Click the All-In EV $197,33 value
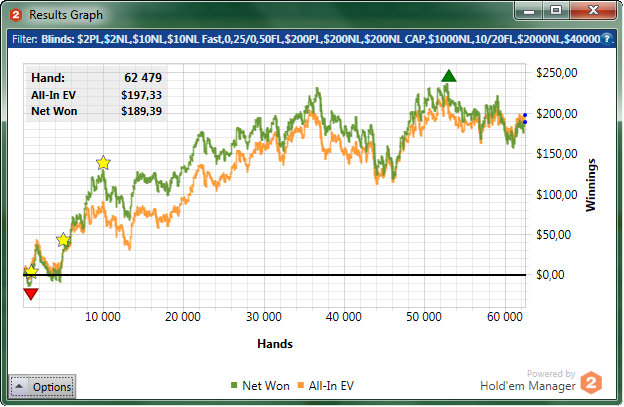This screenshot has width=624, height=407. [141, 95]
